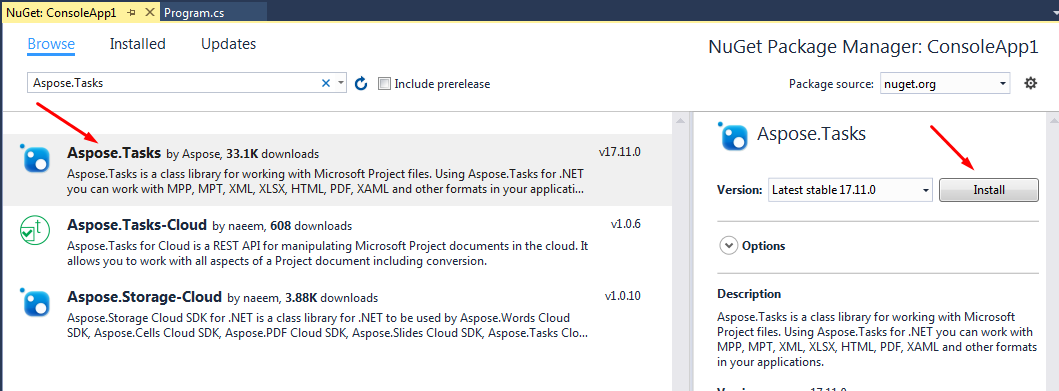
Task: Open search history dropdown arrow
Action: click(340, 83)
